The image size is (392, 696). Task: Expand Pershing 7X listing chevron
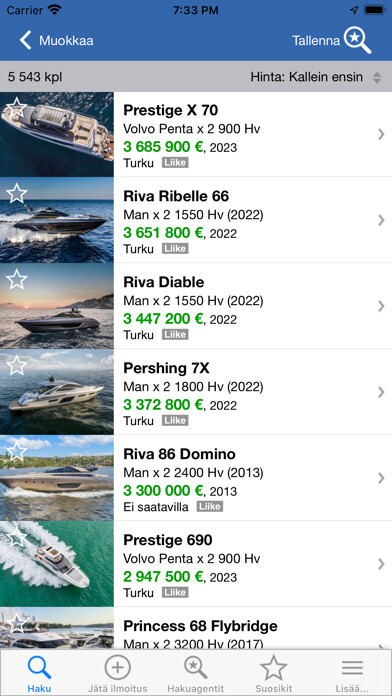tap(381, 392)
